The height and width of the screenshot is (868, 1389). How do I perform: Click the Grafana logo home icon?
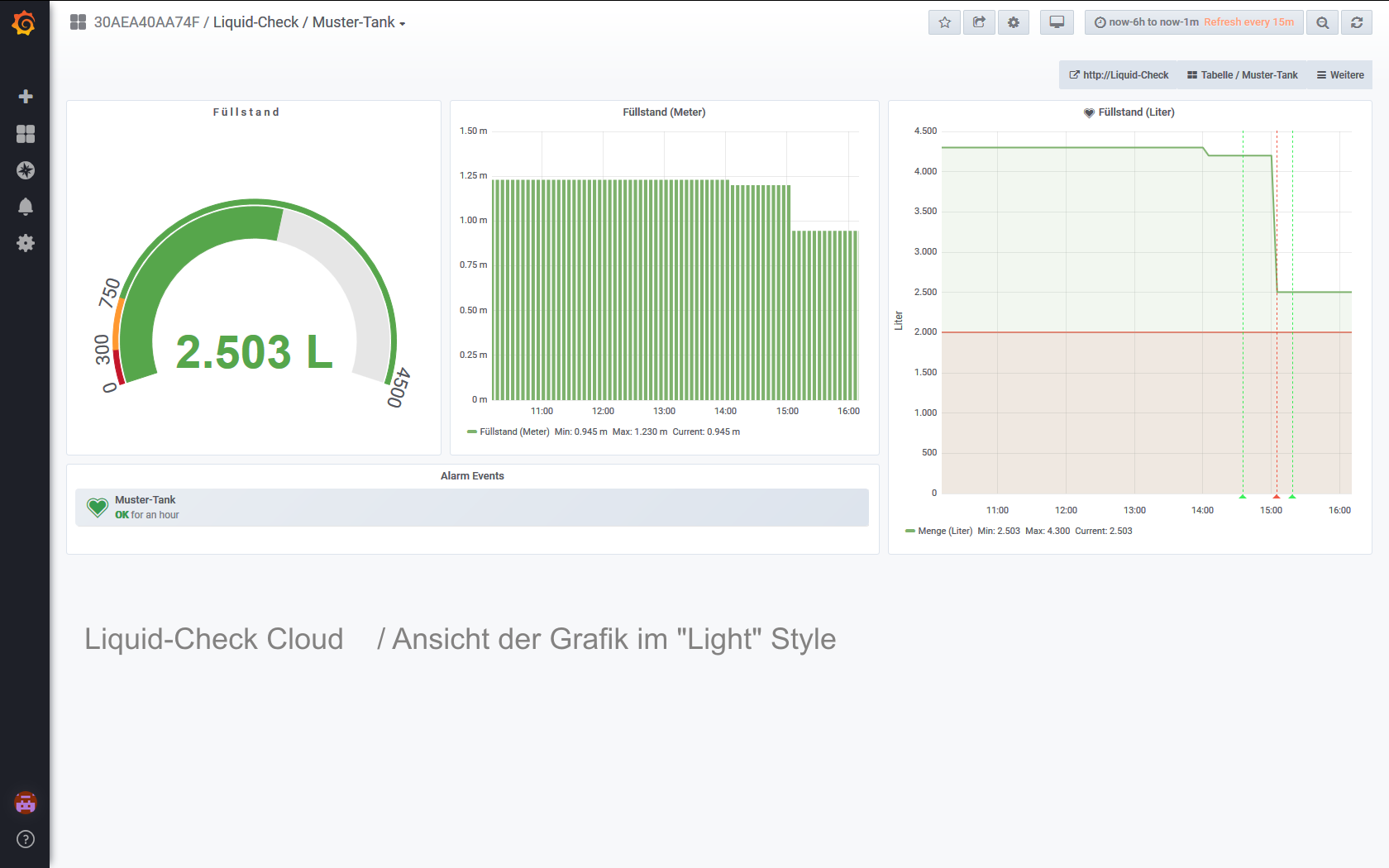(x=24, y=23)
